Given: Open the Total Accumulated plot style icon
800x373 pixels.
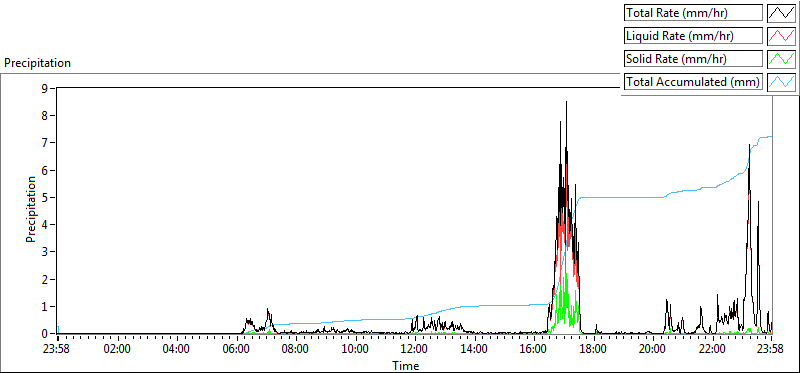Looking at the screenshot, I should pos(782,81).
